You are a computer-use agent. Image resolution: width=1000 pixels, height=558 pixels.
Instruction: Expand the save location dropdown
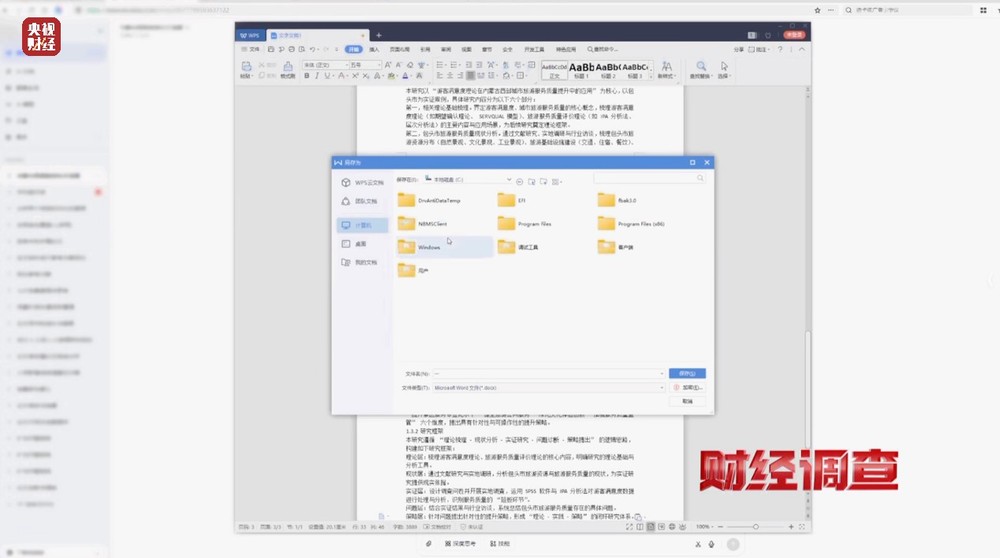click(x=508, y=180)
